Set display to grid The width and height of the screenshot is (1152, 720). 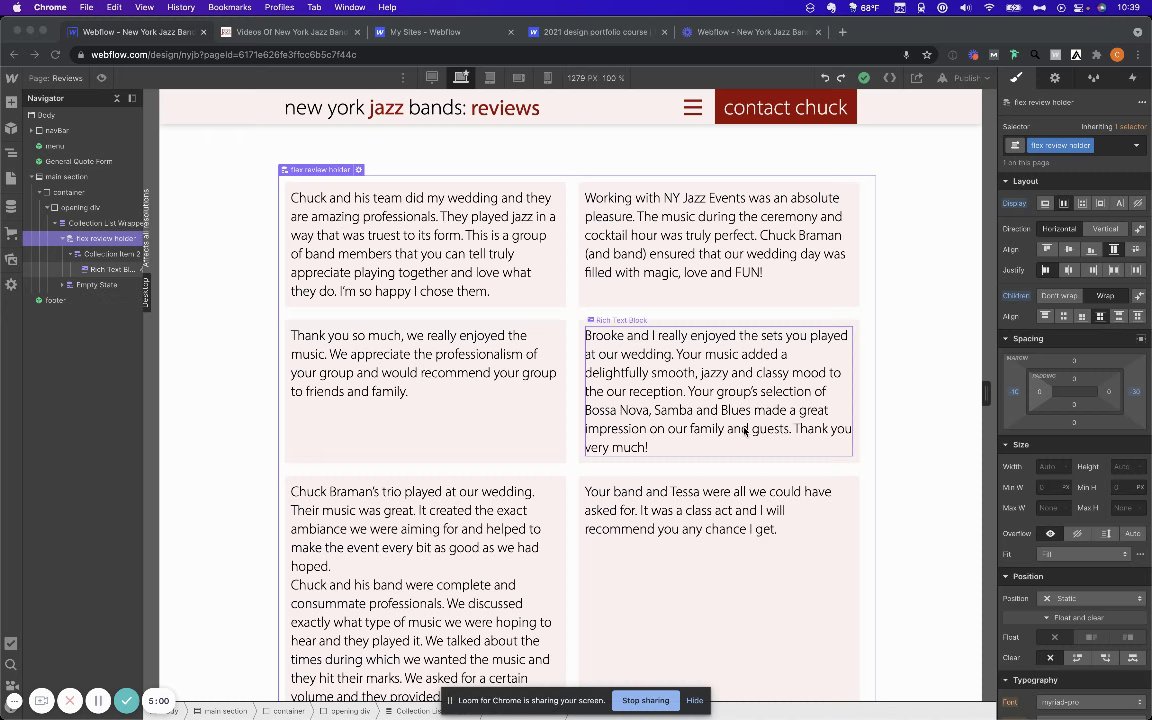pyautogui.click(x=1082, y=204)
